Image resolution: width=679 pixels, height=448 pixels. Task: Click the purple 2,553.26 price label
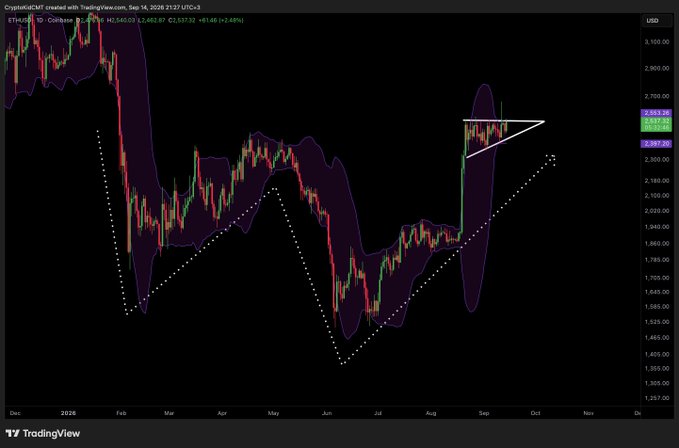point(656,113)
